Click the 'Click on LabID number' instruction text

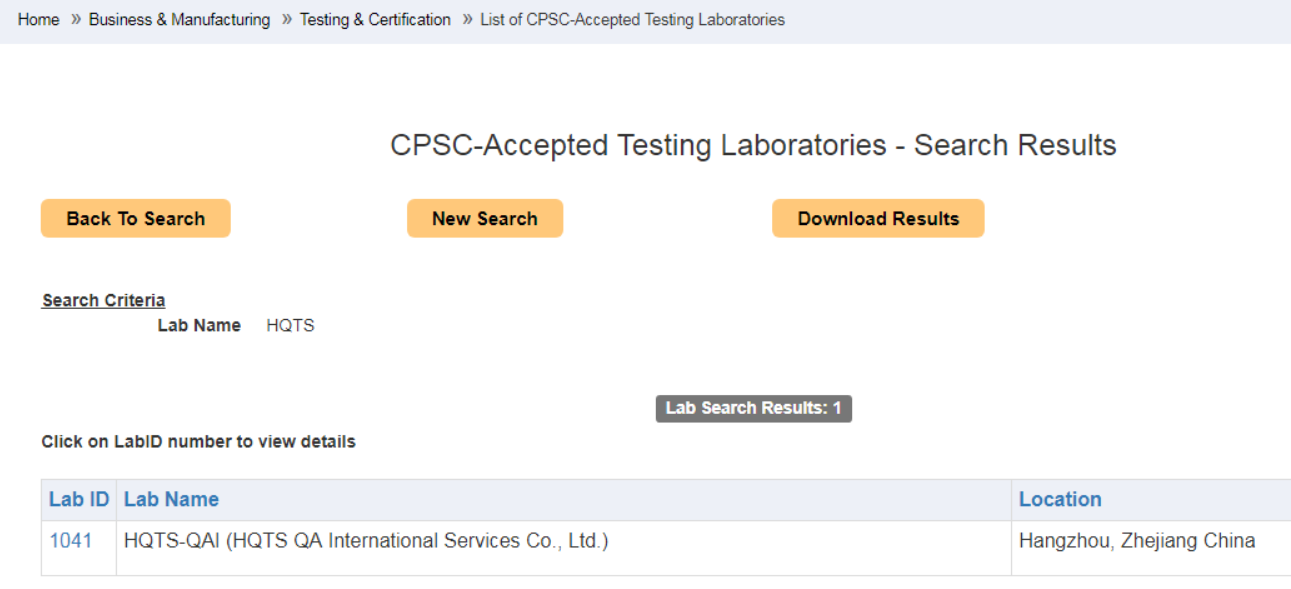[198, 441]
